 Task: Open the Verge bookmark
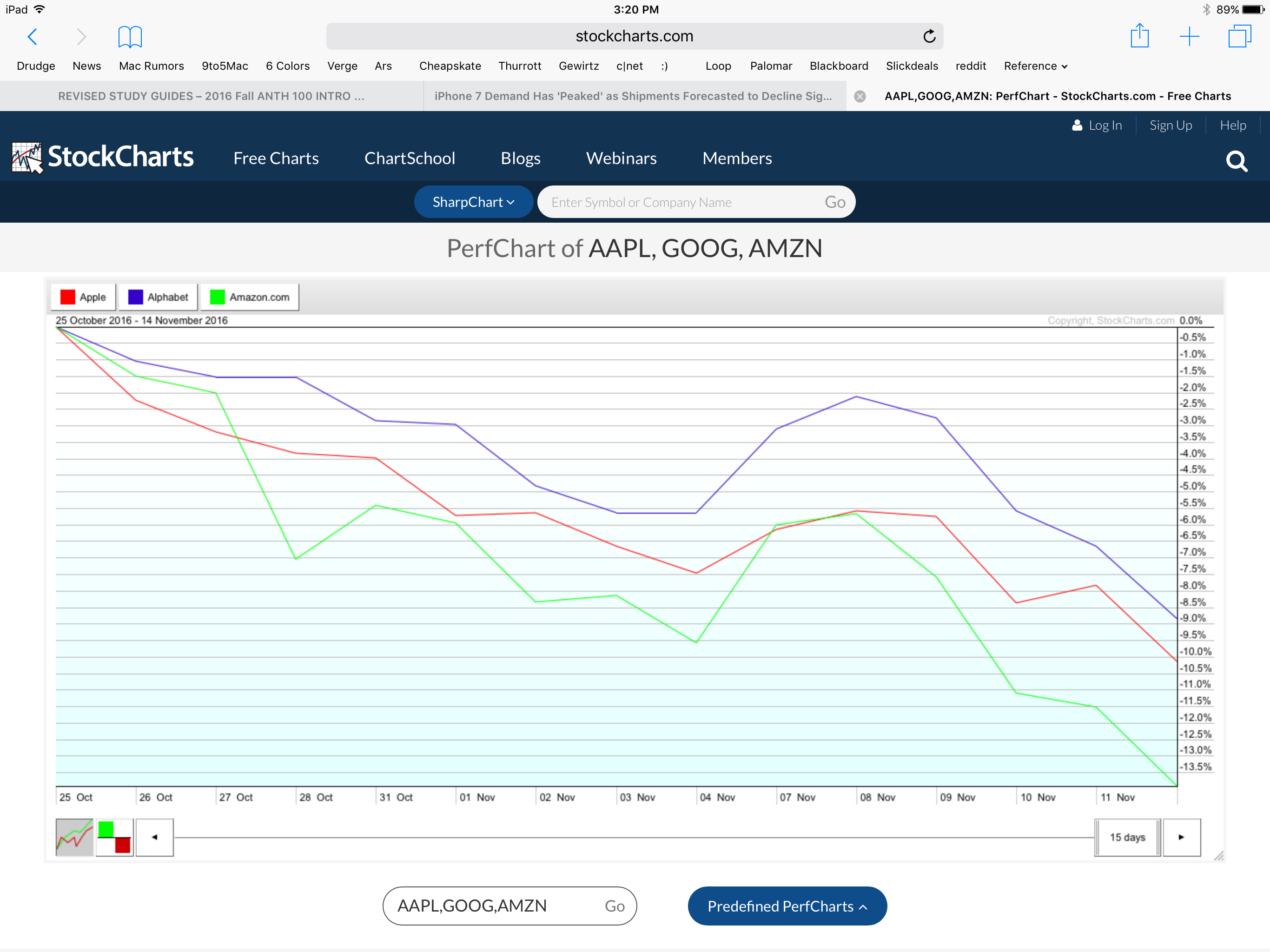point(342,66)
